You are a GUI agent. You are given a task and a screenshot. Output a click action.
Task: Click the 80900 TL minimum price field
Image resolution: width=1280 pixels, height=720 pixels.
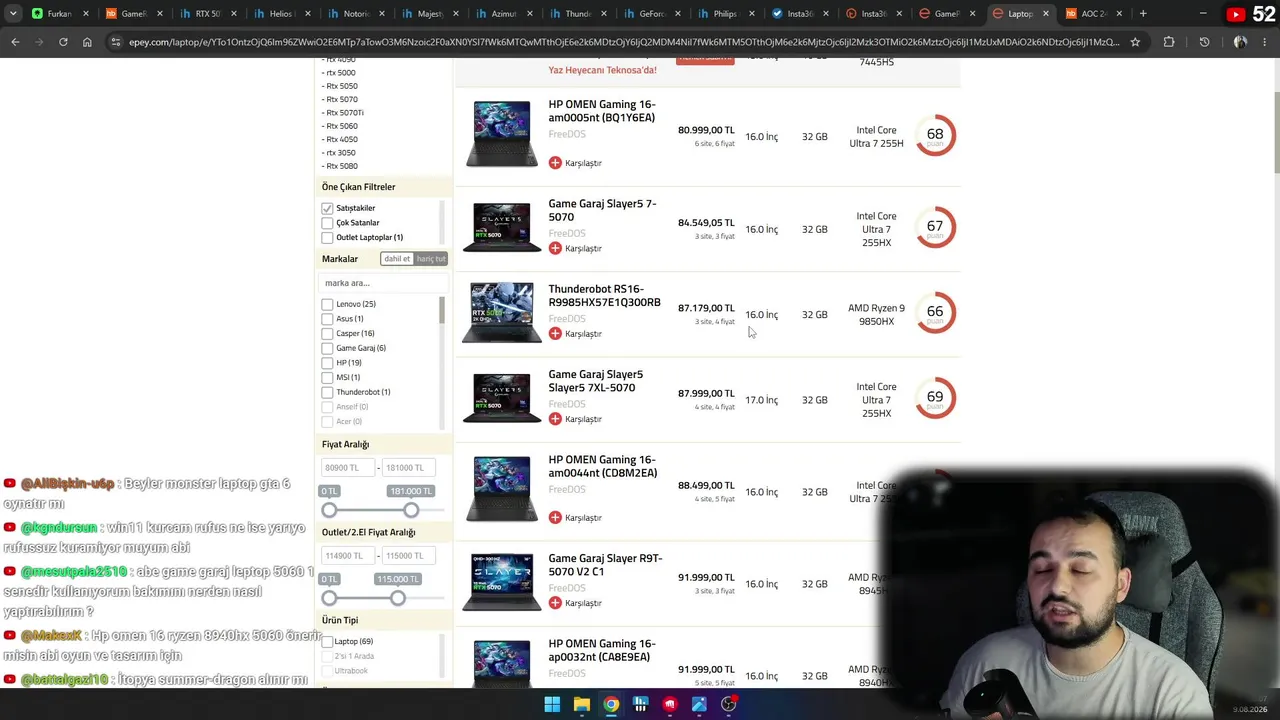(348, 468)
